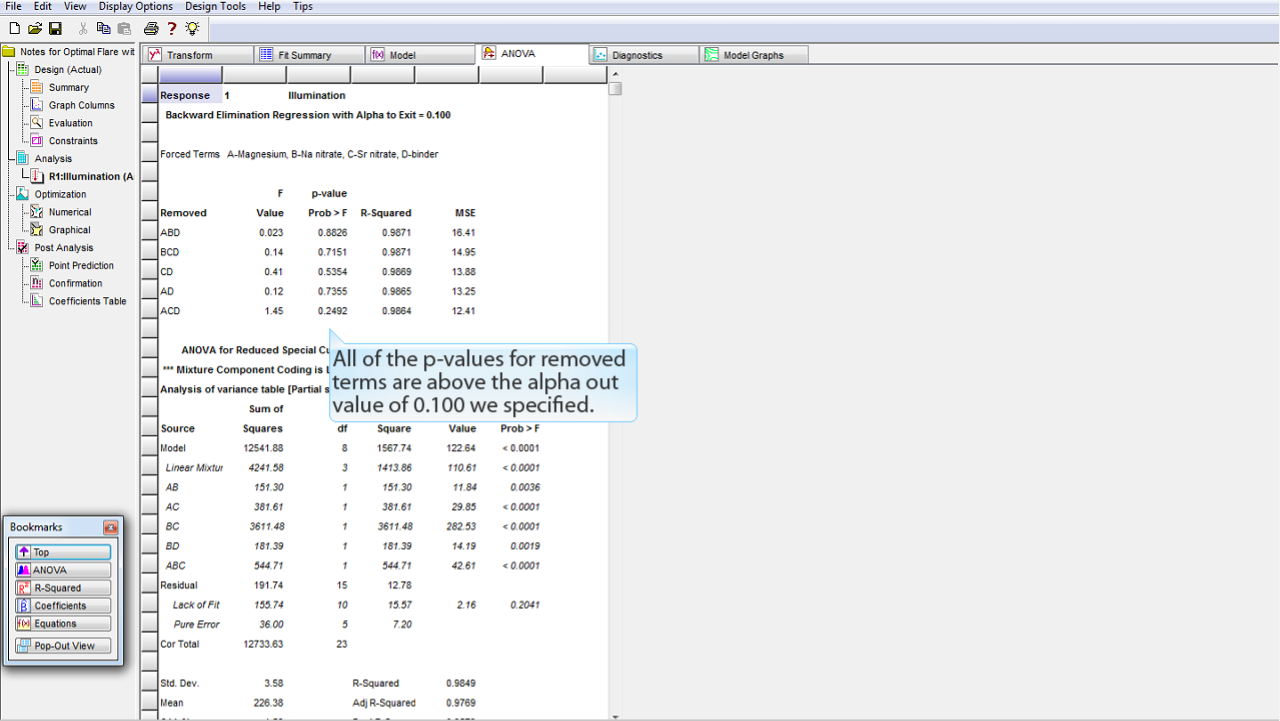Switch to the Model Graphs tab

click(753, 55)
